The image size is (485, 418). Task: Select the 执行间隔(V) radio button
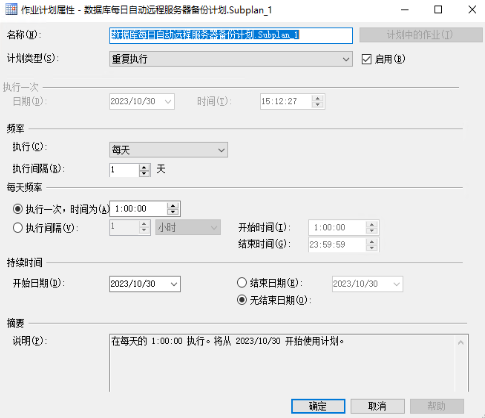coord(18,228)
